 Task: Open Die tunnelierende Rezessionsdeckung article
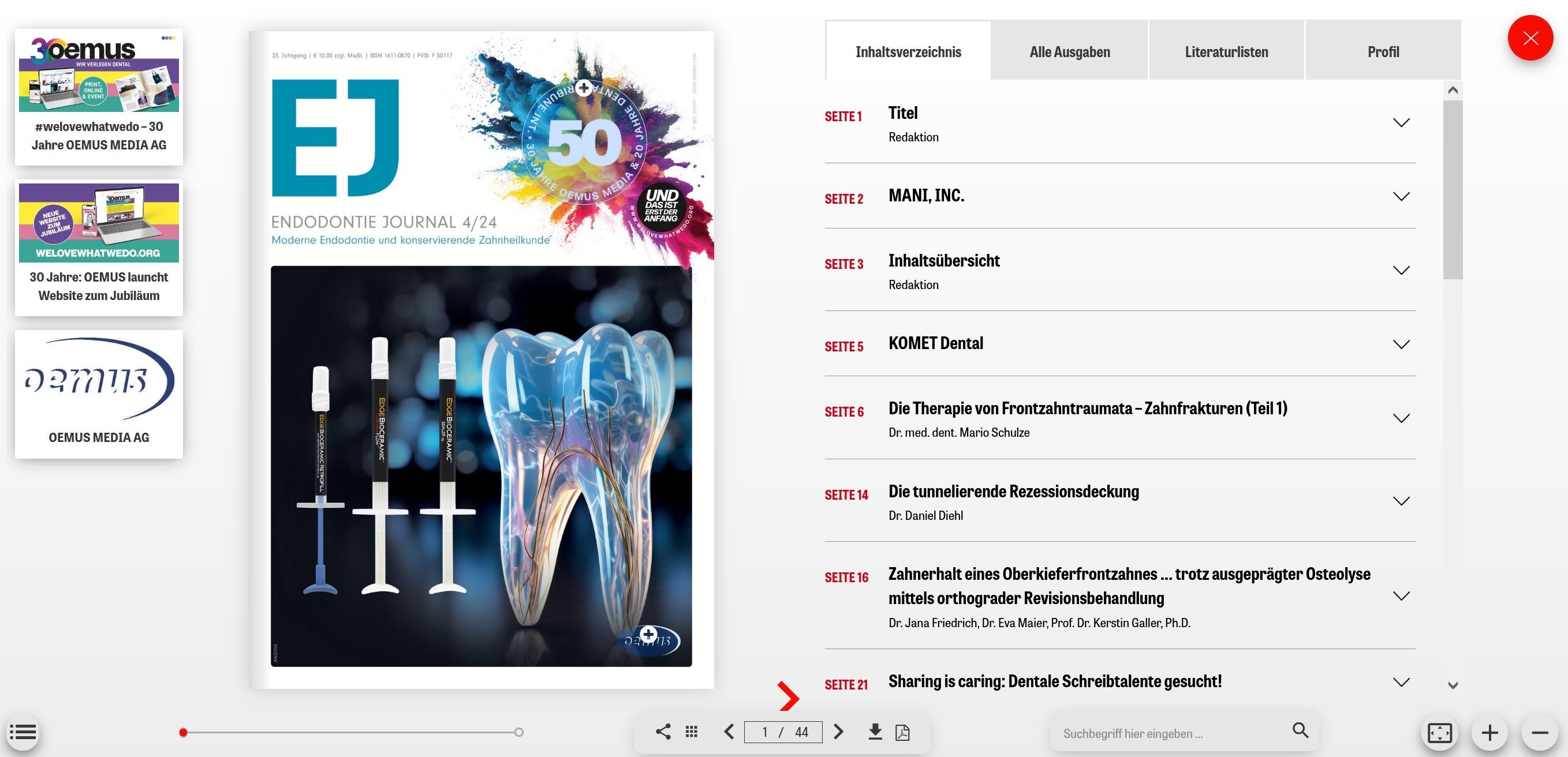pos(1013,492)
